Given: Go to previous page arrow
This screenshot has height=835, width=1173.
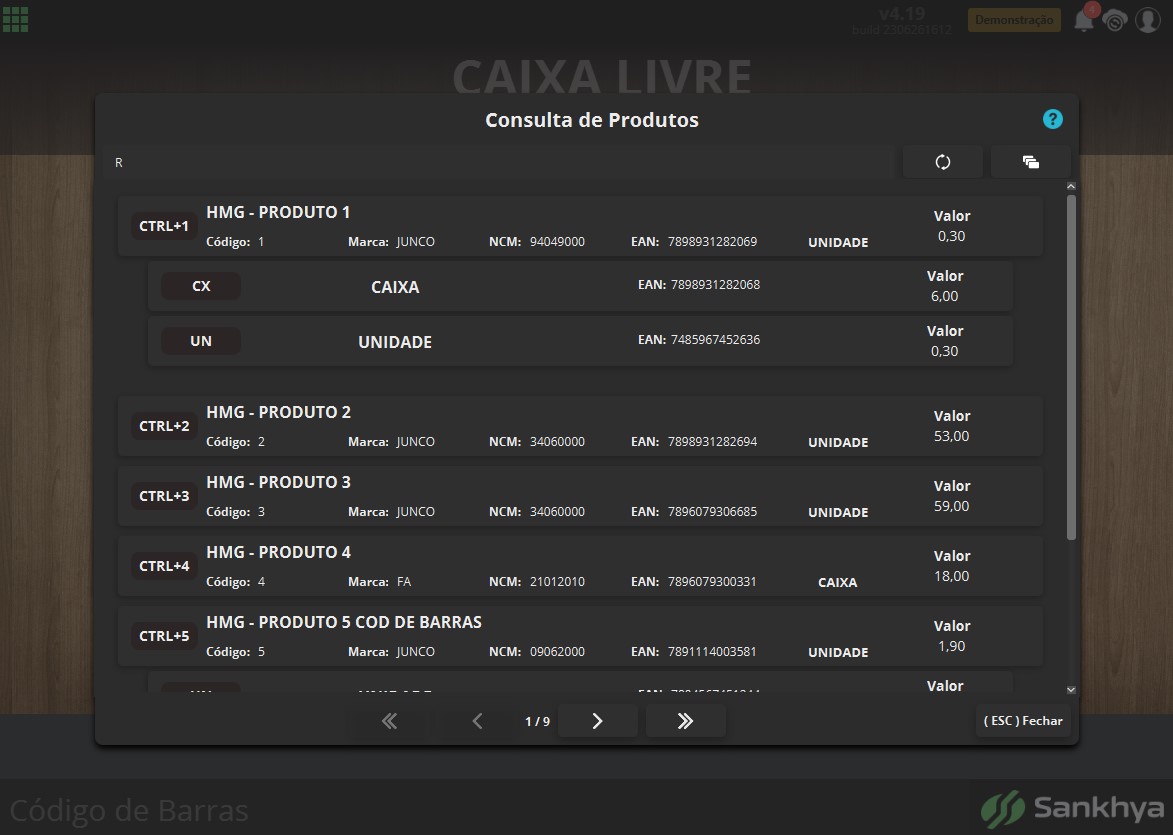Looking at the screenshot, I should point(477,721).
